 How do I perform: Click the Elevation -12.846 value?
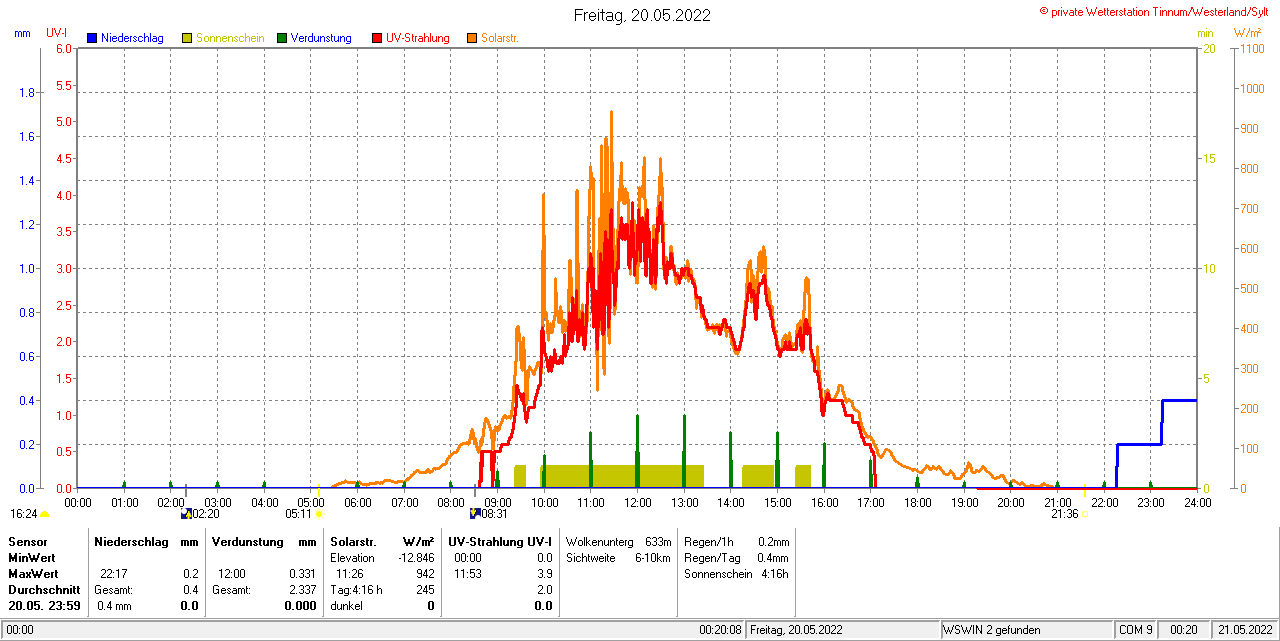coord(416,557)
